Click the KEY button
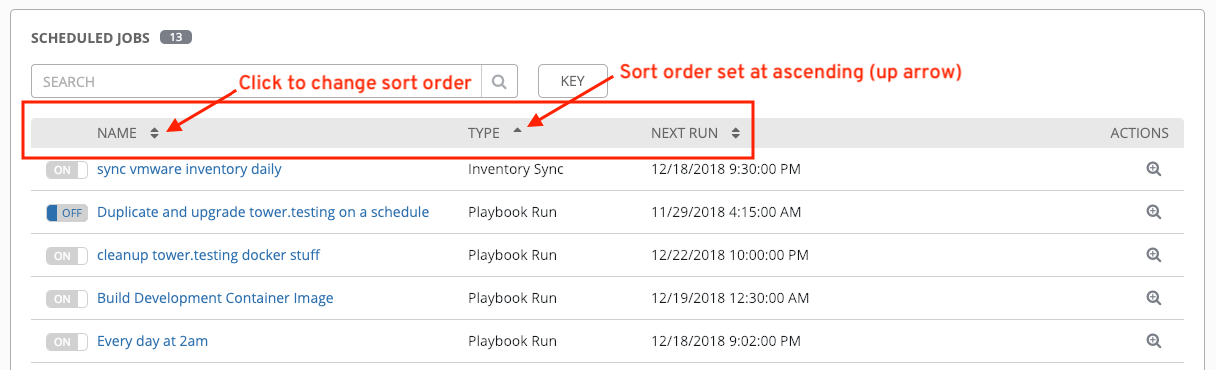The height and width of the screenshot is (370, 1216). pos(573,82)
